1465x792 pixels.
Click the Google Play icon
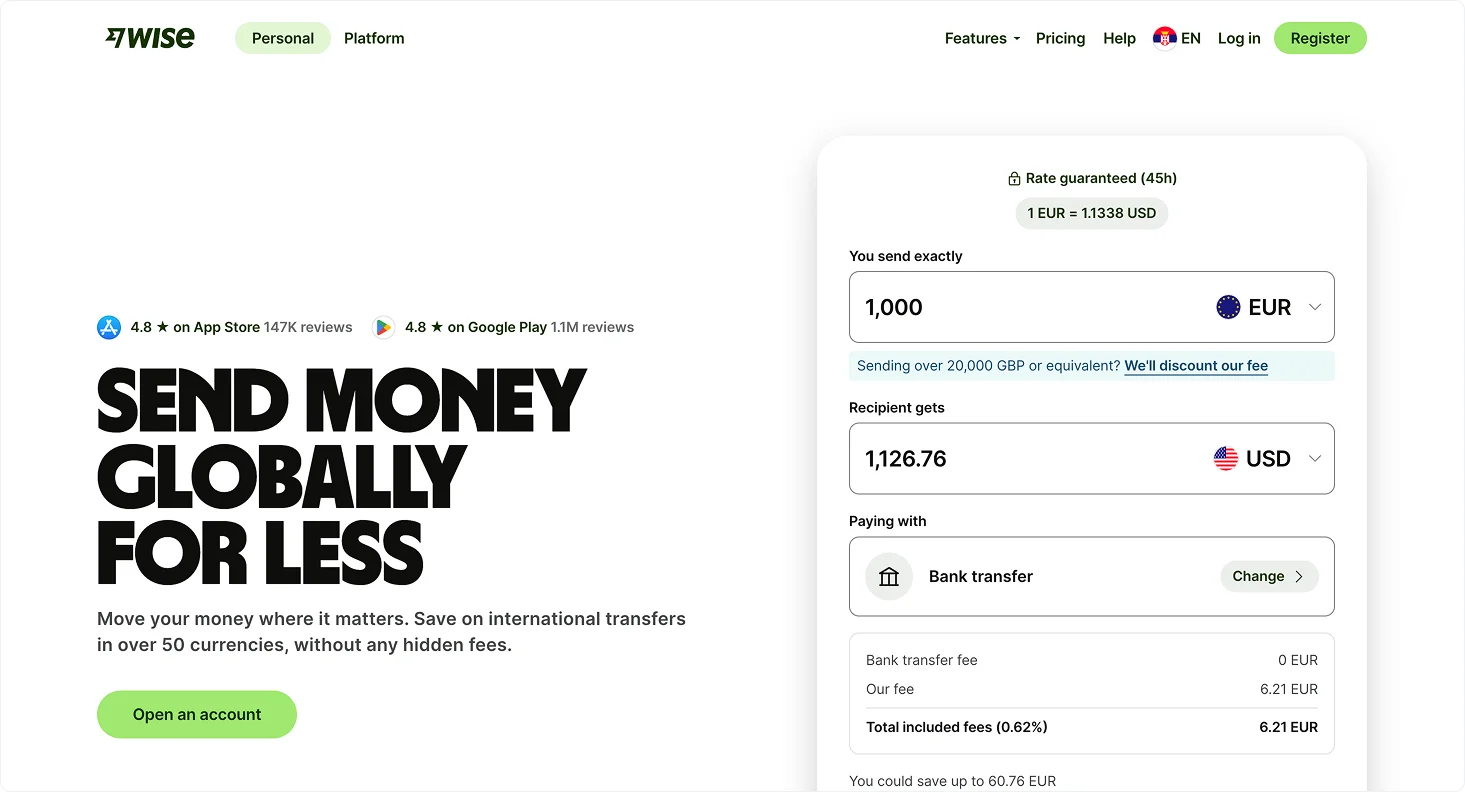[383, 327]
